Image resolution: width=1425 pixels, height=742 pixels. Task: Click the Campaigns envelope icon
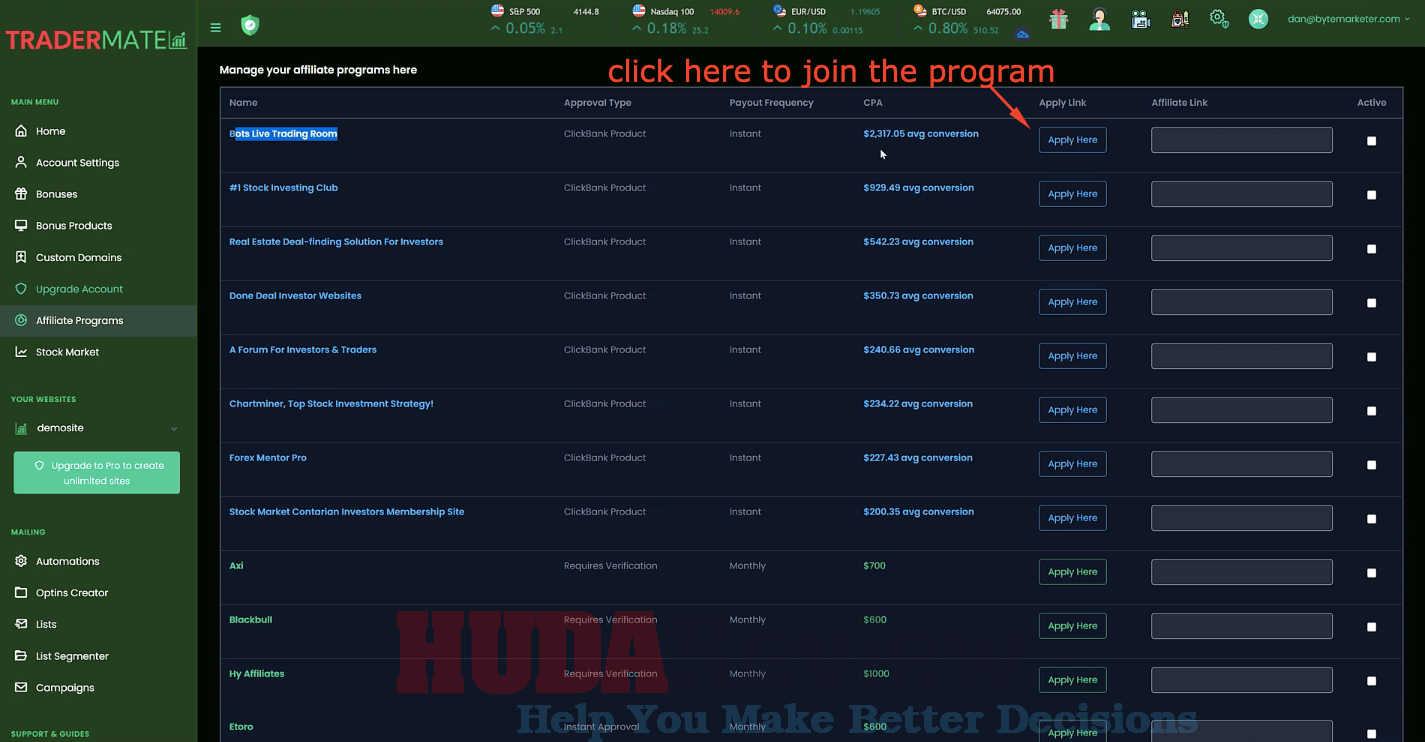pos(21,687)
